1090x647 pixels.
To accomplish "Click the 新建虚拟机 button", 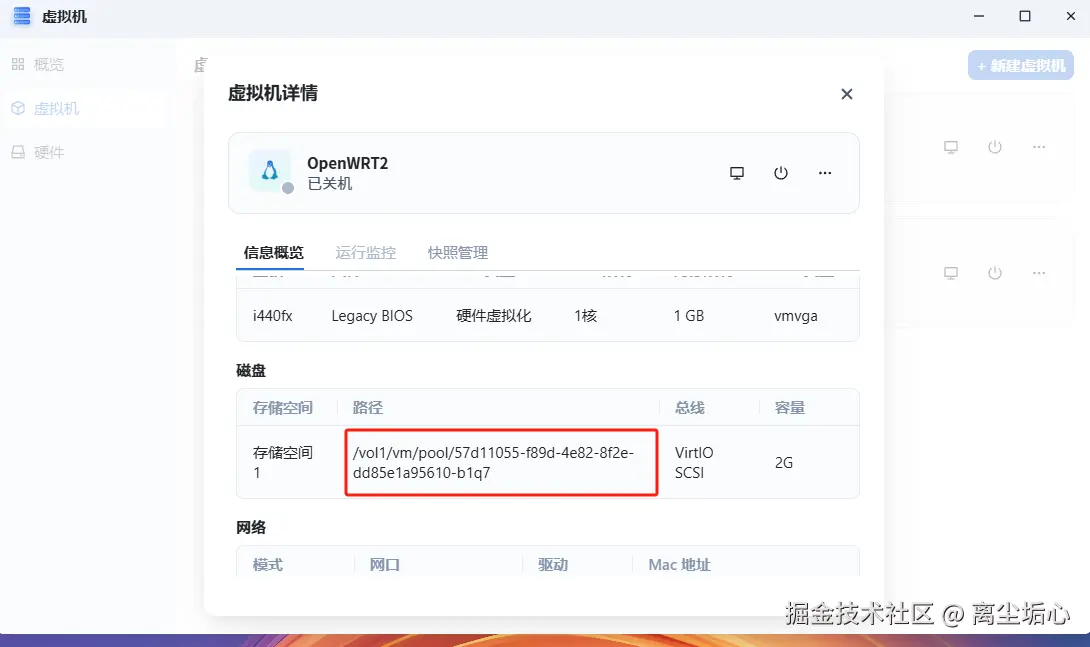I will point(1020,65).
